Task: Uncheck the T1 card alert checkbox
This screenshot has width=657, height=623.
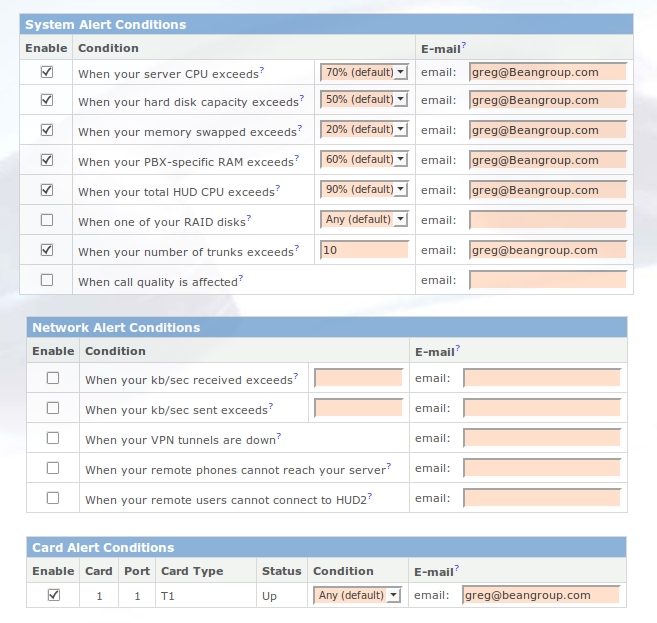Action: click(x=54, y=595)
